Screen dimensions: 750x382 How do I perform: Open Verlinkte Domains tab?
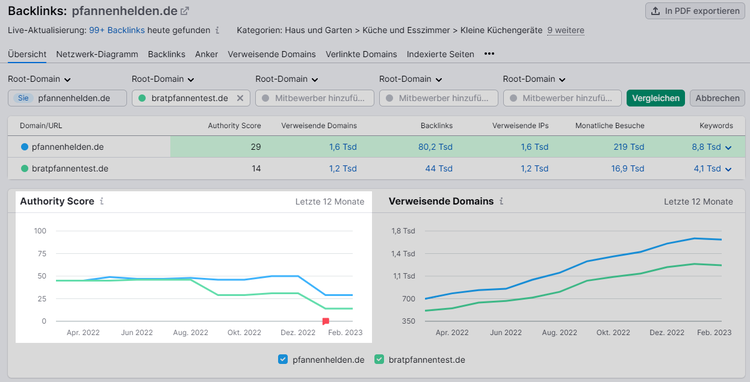click(x=361, y=54)
